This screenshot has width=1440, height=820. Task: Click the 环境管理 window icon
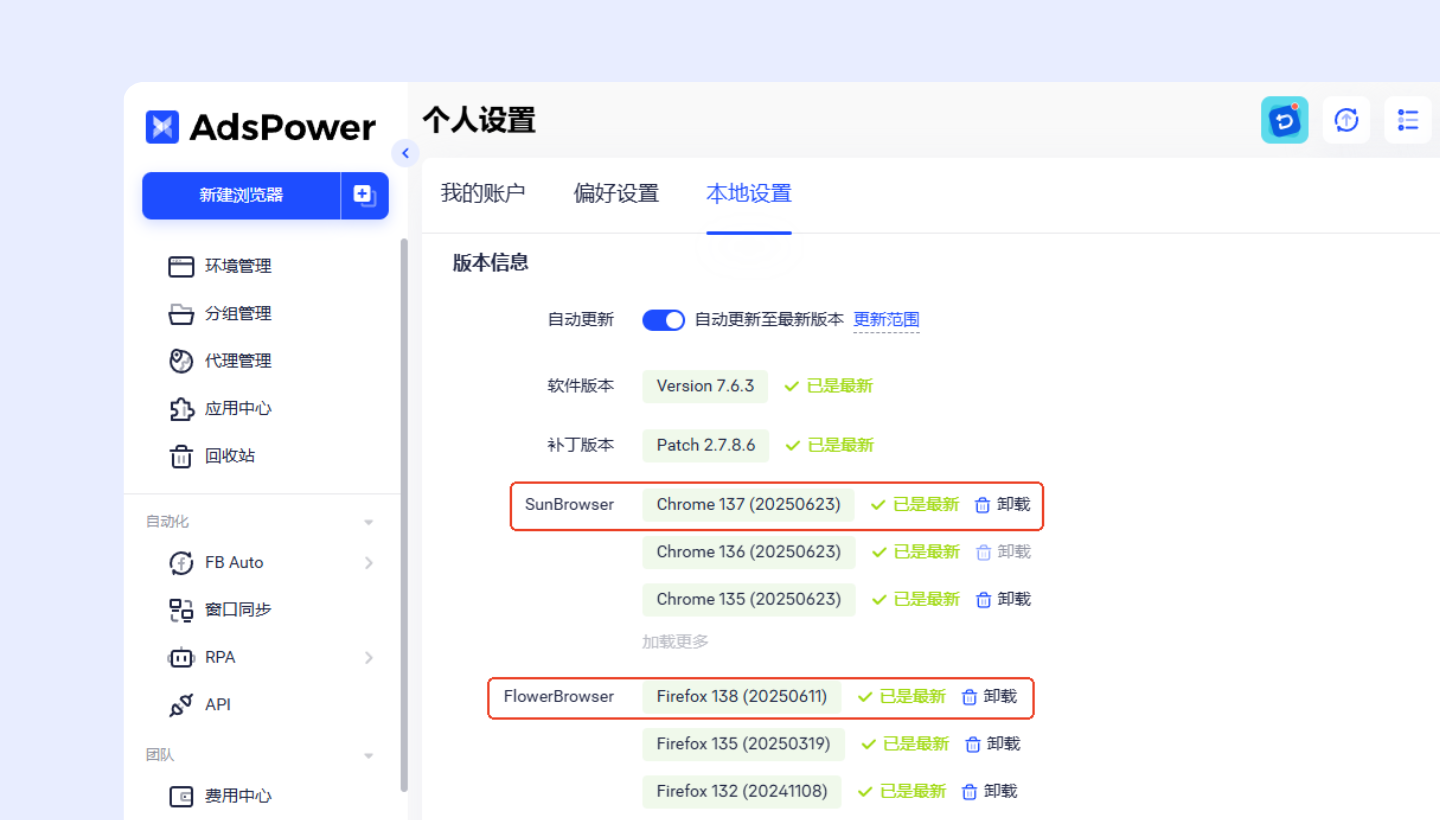point(181,267)
